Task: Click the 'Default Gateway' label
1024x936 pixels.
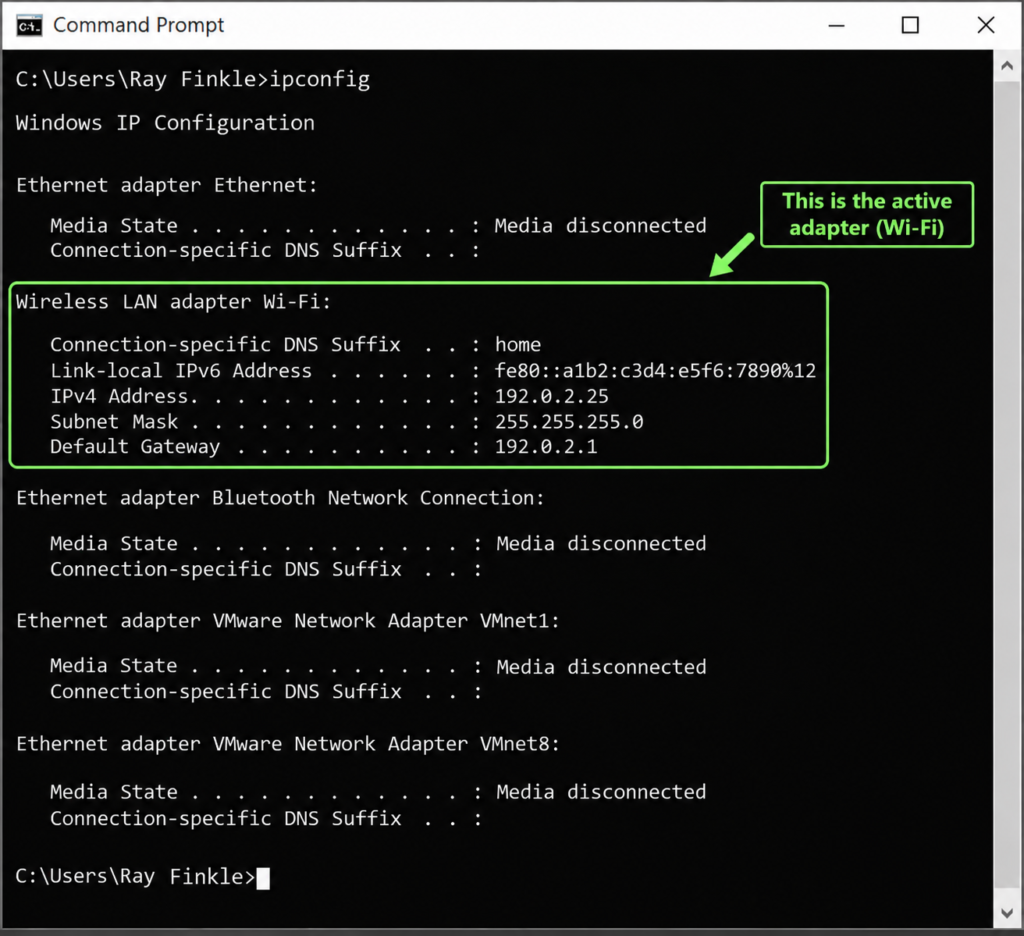Action: (x=135, y=447)
